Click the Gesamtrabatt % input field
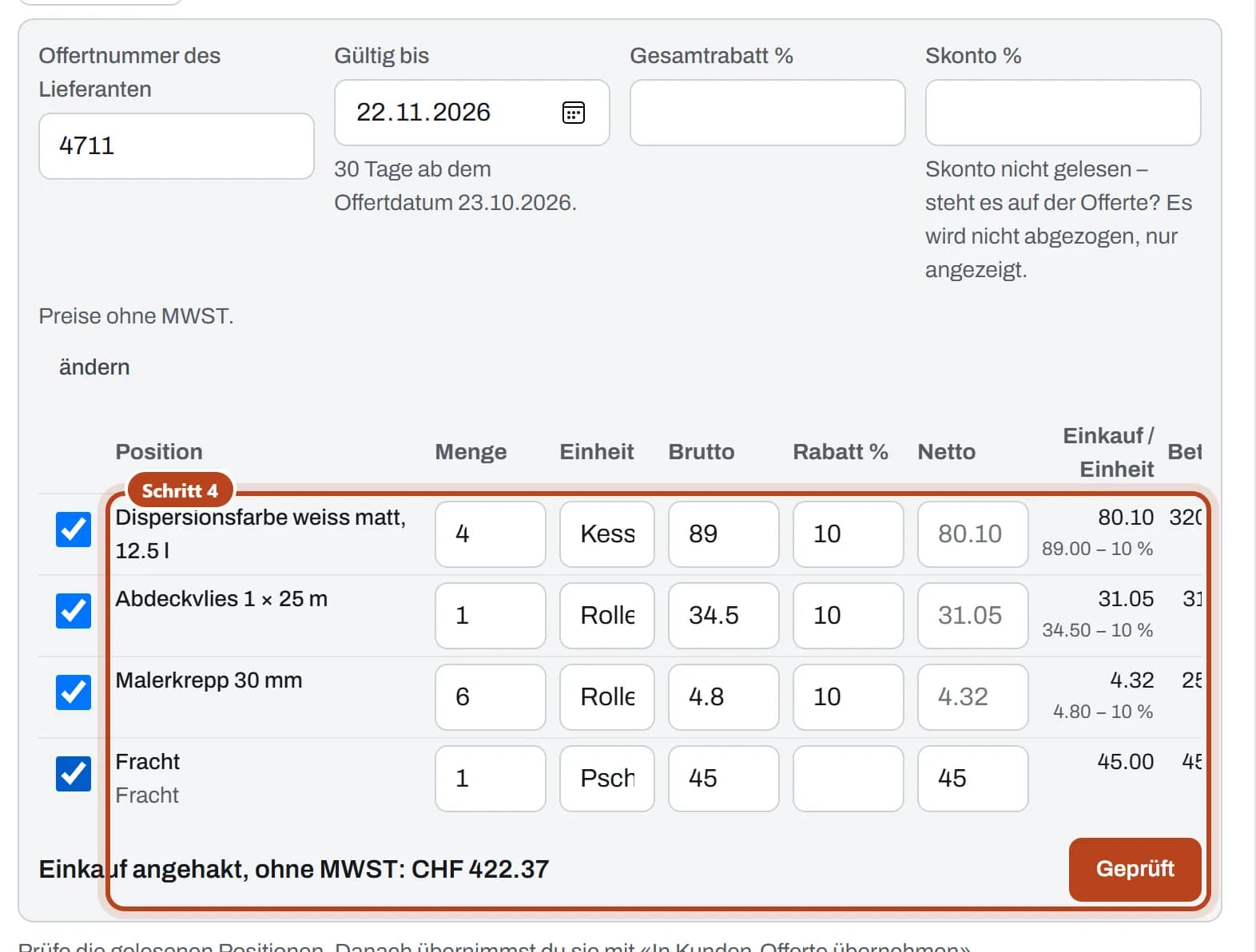 tap(768, 113)
